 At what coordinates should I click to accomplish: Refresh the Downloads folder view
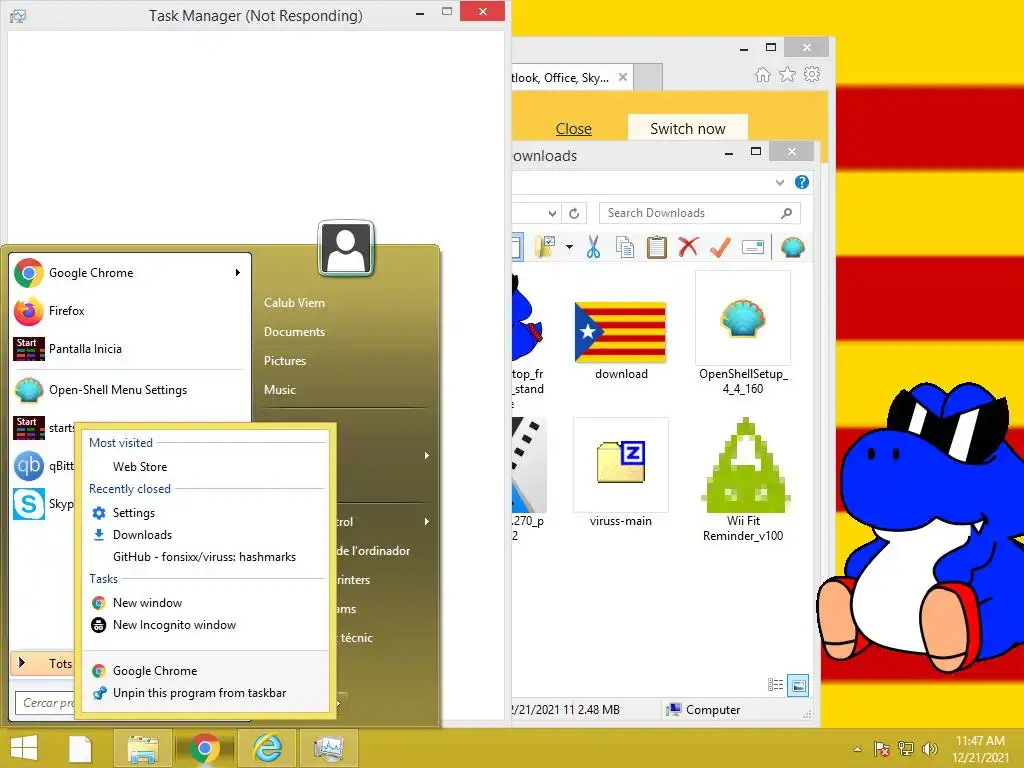[574, 213]
